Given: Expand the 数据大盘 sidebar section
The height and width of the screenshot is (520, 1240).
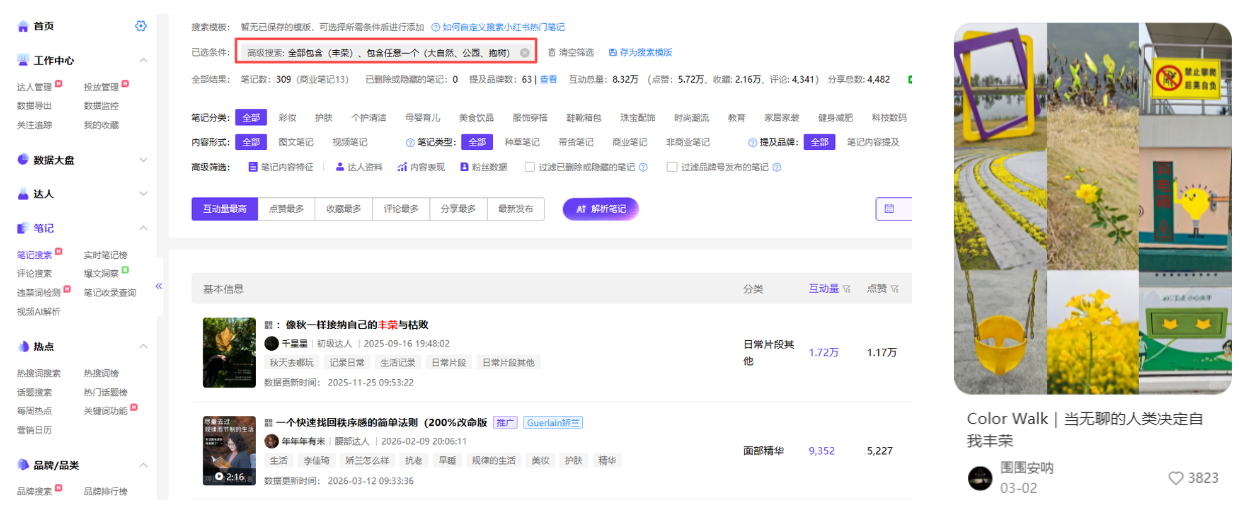Looking at the screenshot, I should point(143,160).
